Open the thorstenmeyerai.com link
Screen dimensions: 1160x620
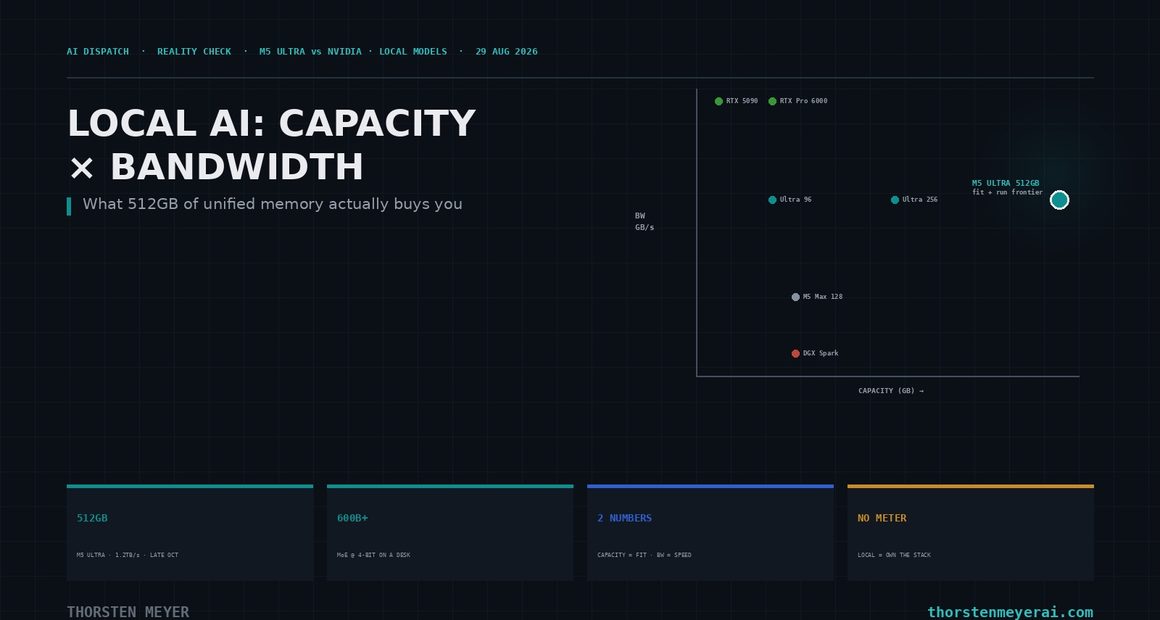coord(1010,613)
